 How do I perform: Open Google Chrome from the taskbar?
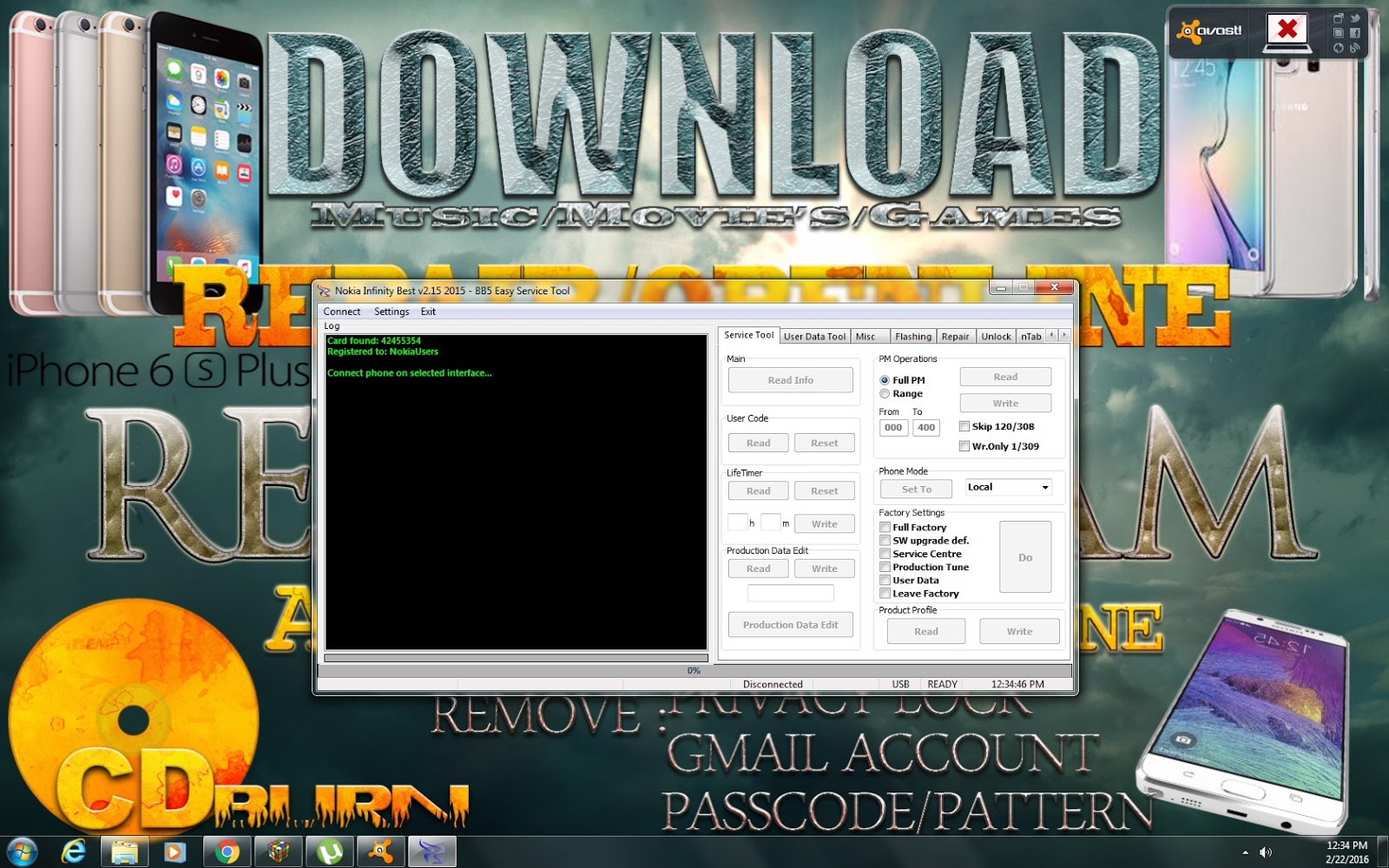[x=227, y=852]
